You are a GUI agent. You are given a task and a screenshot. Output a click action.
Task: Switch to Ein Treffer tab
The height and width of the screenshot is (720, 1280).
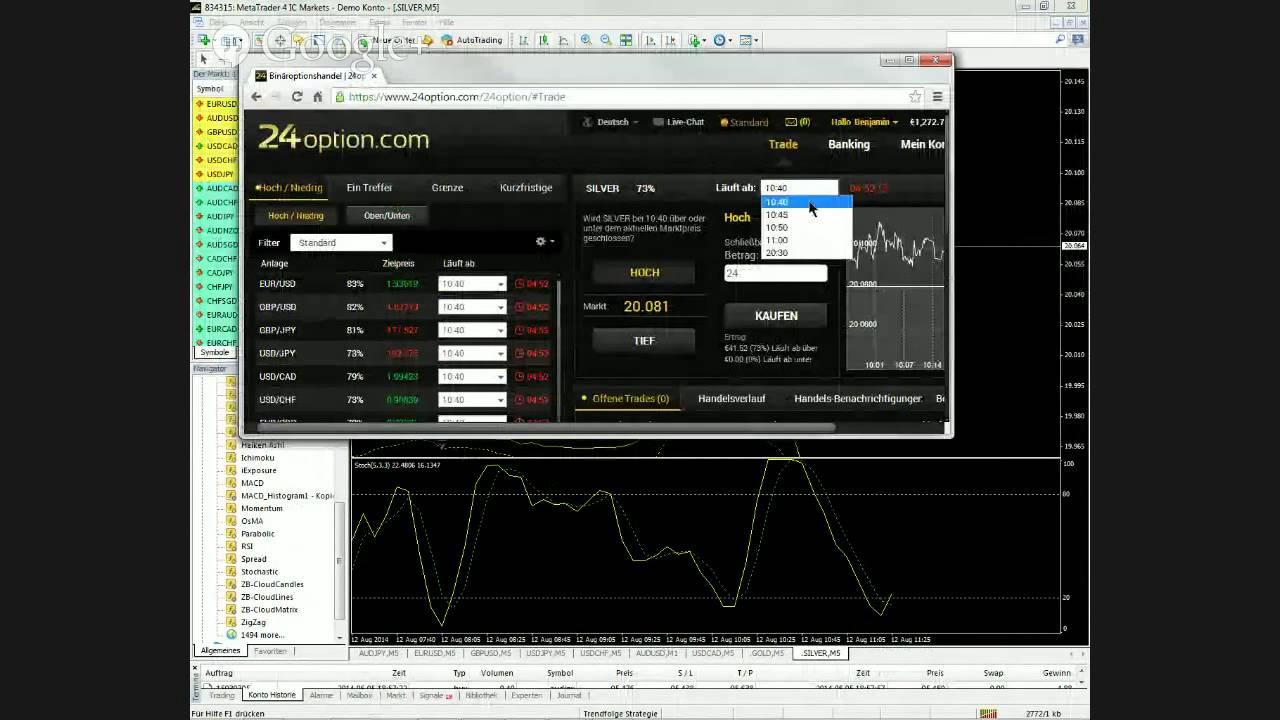369,188
